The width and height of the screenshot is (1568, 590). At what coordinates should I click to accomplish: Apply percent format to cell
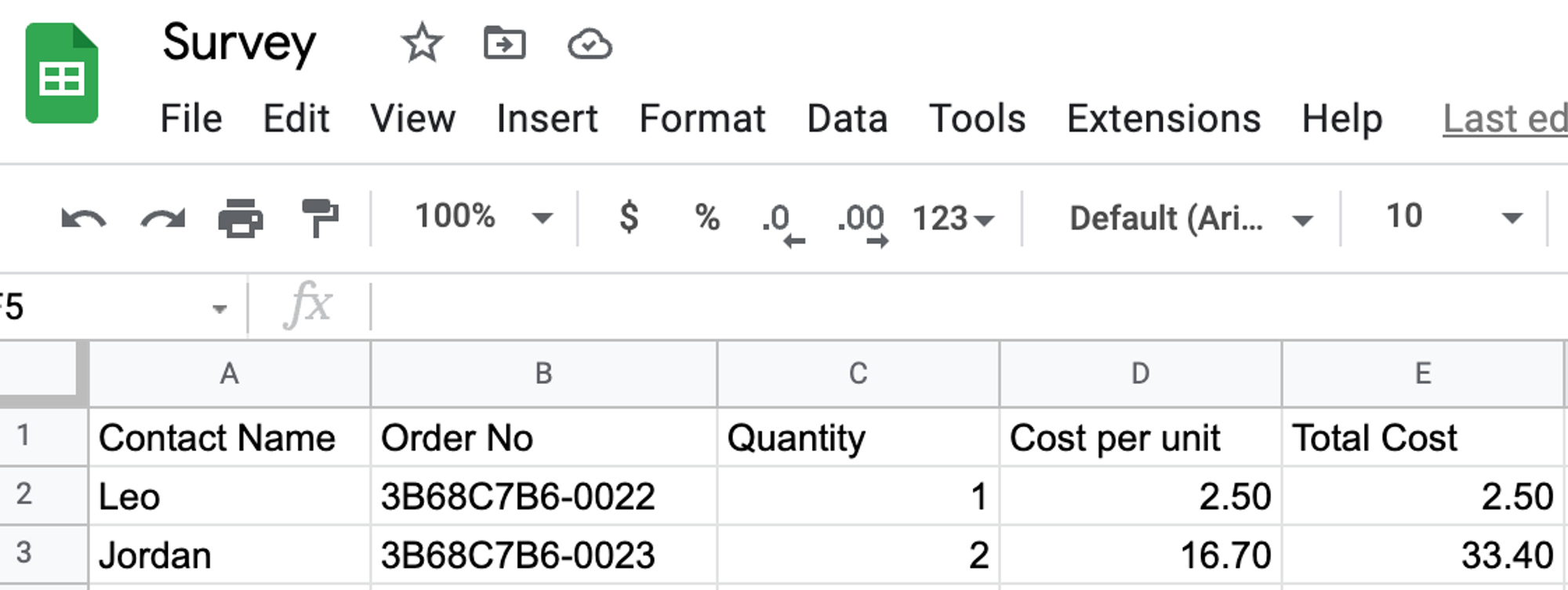click(706, 217)
